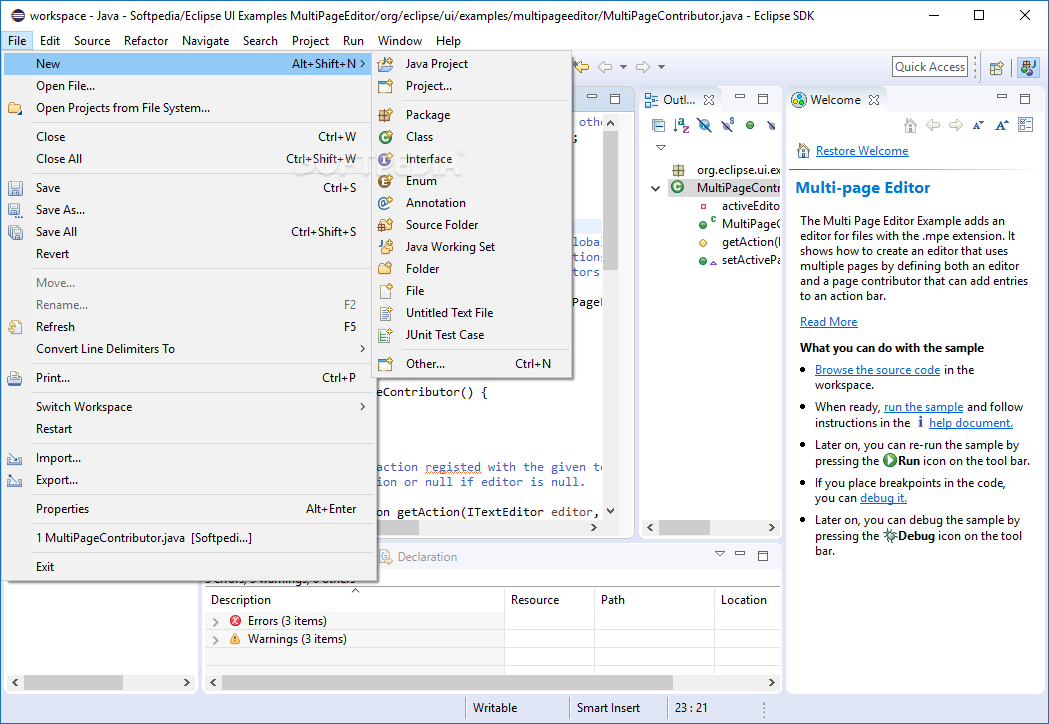Screen dimensions: 1049x724
Task: Open forward history dropdown arrow in toolbar
Action: (x=661, y=67)
